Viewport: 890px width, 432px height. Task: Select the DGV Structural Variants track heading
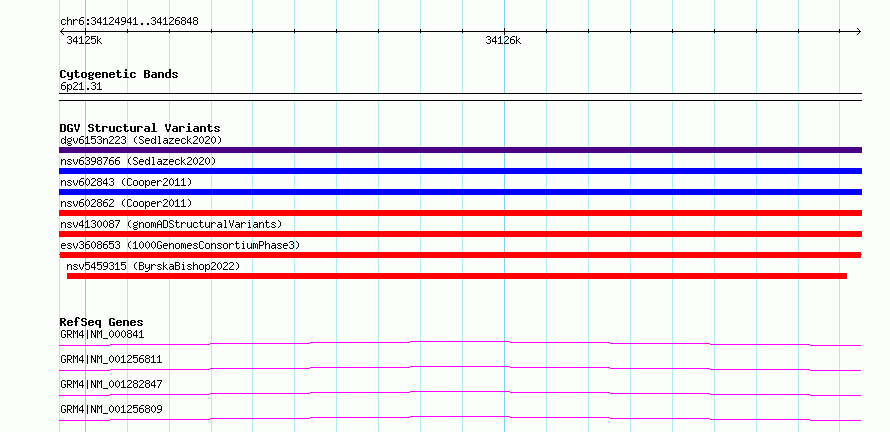click(x=140, y=128)
